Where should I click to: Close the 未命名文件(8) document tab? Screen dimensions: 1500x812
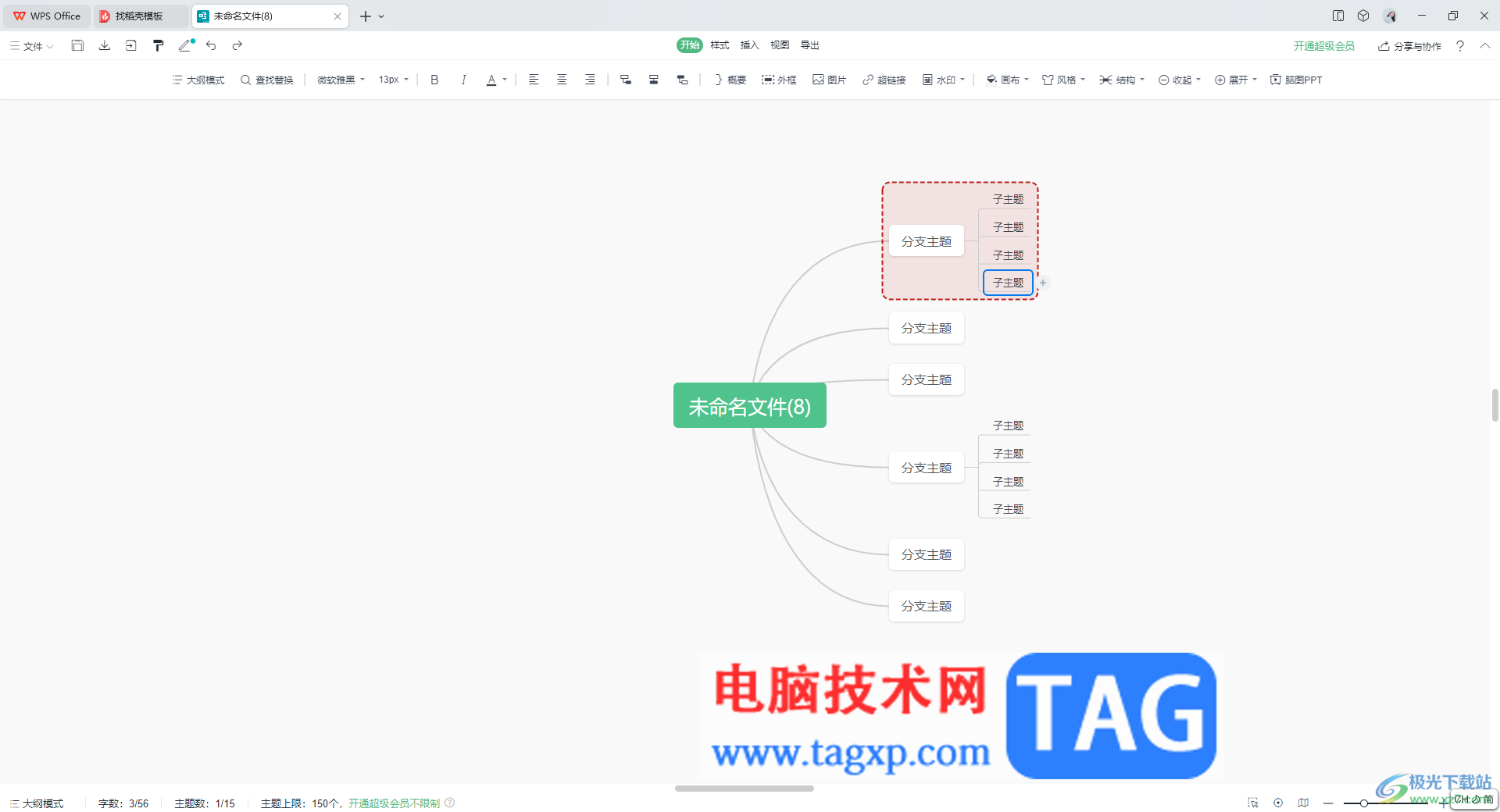(337, 16)
